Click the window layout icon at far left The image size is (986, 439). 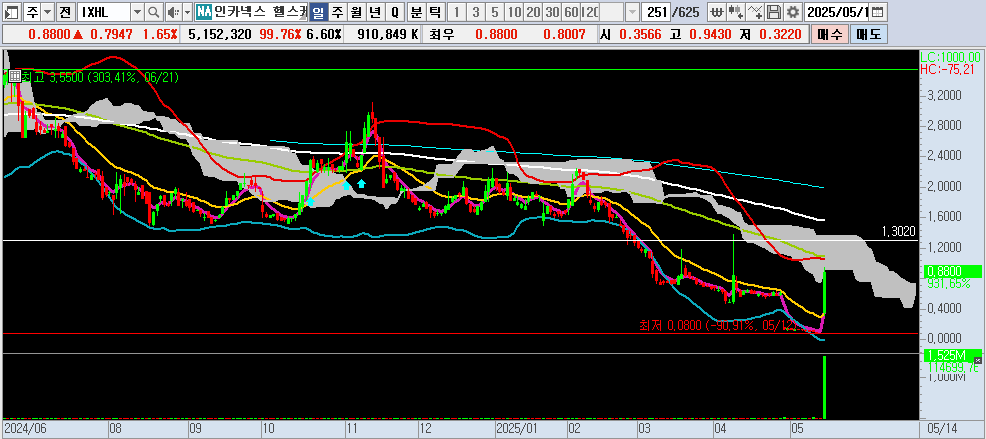coord(13,11)
